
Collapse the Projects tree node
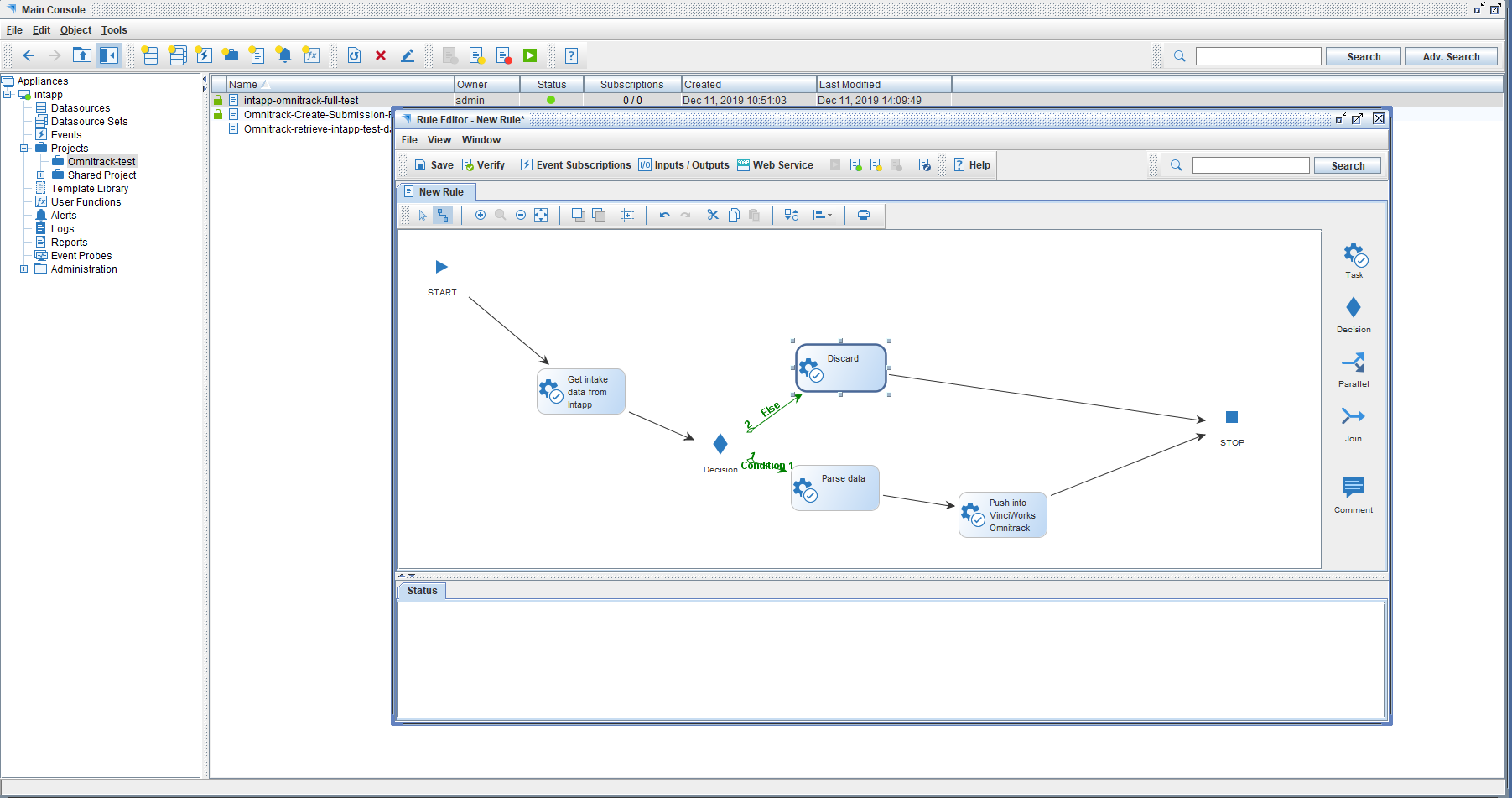tap(24, 149)
